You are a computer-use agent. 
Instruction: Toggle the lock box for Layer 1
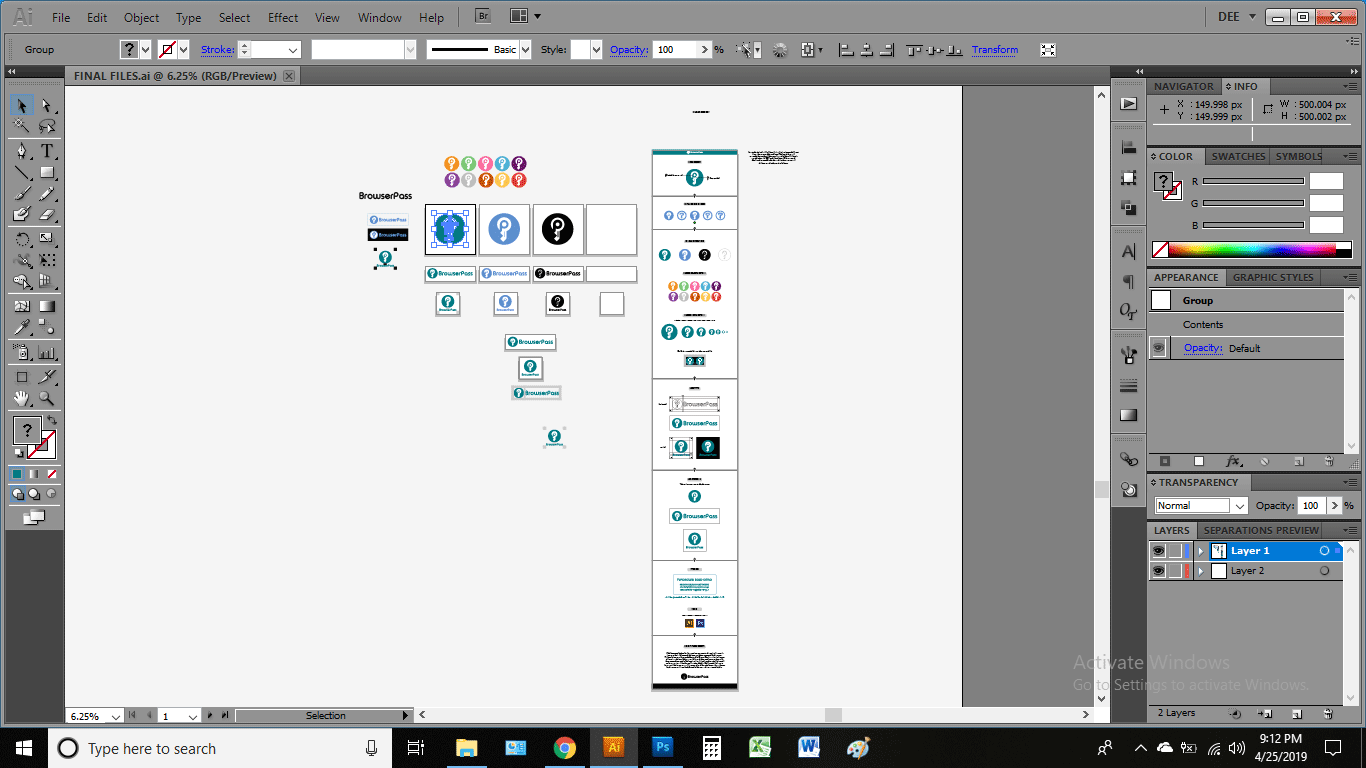point(1175,551)
